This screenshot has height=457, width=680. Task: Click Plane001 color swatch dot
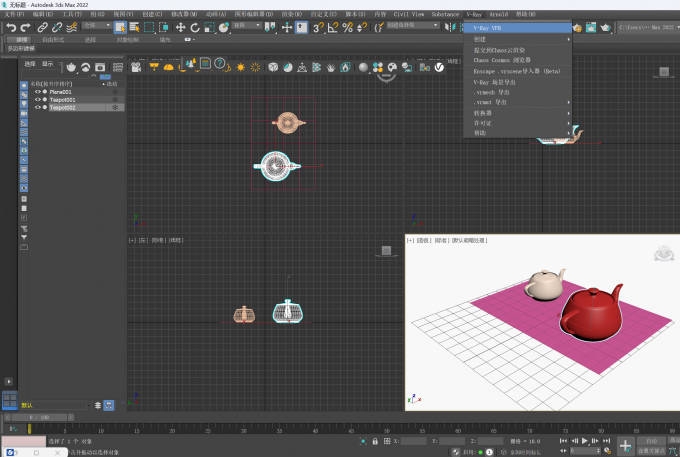[45, 92]
